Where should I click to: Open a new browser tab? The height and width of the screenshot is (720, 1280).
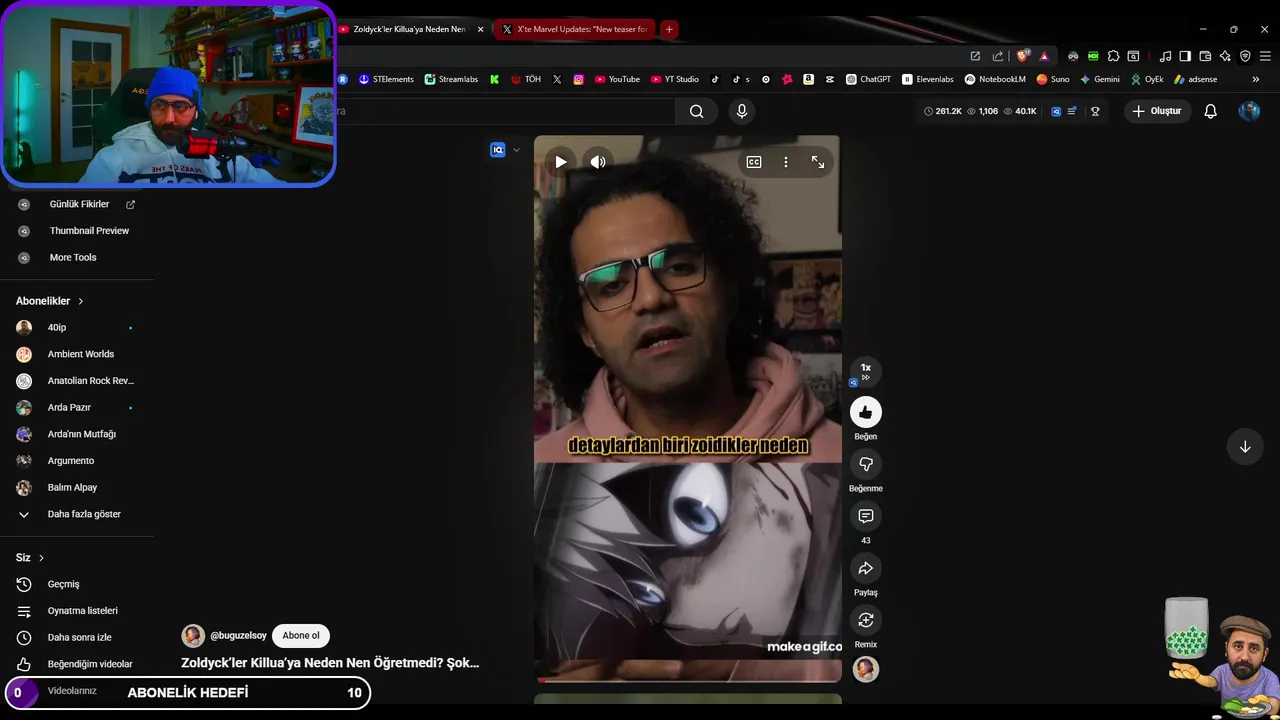669,29
